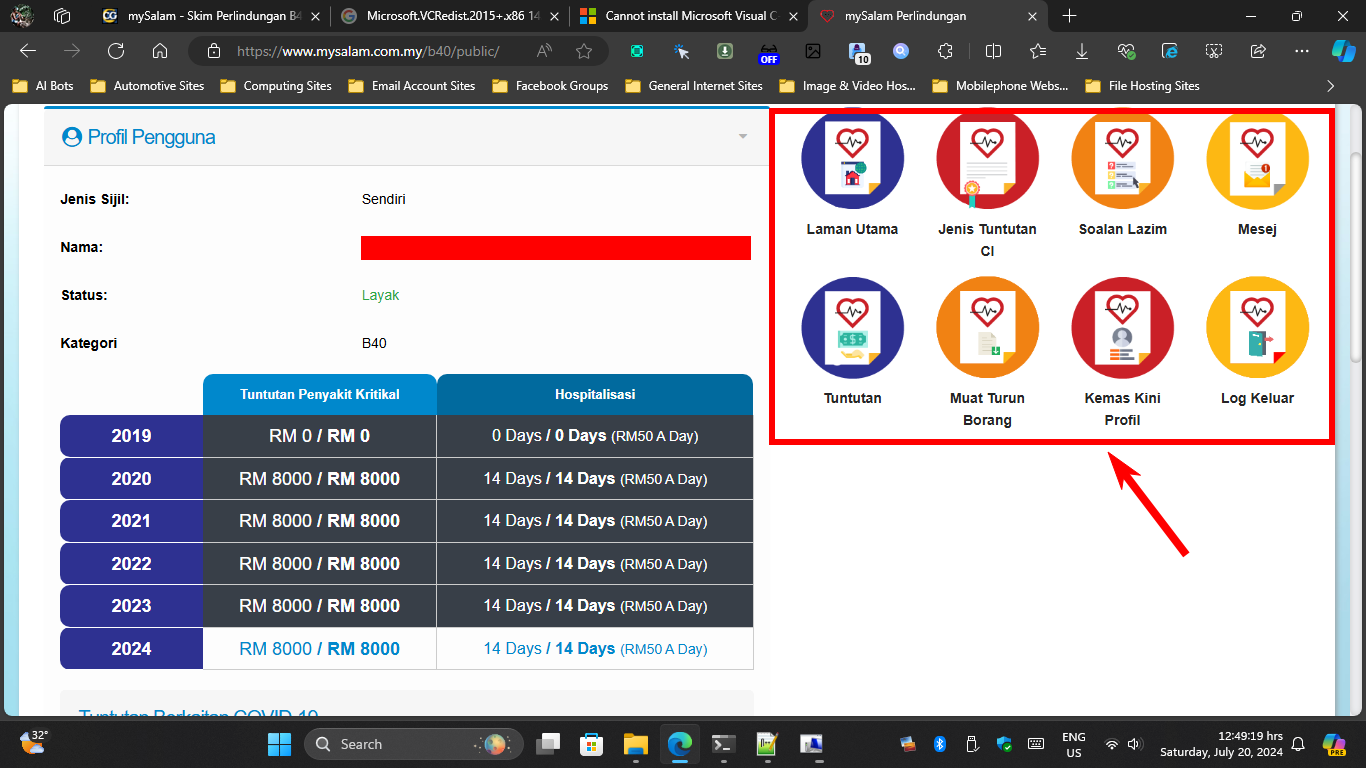Open the Copilot sidebar icon

coord(1343,51)
